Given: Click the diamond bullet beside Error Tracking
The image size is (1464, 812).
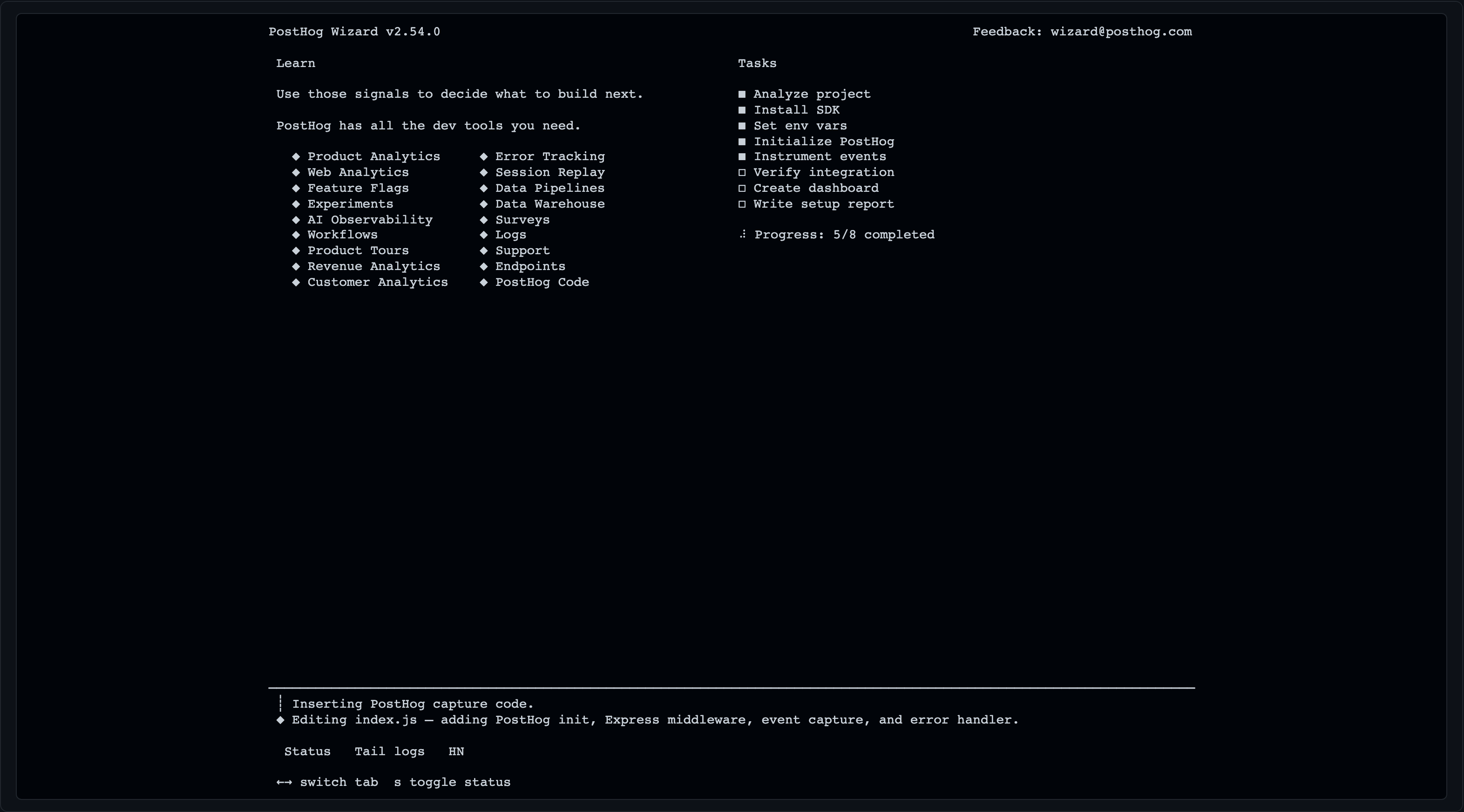Looking at the screenshot, I should [484, 157].
